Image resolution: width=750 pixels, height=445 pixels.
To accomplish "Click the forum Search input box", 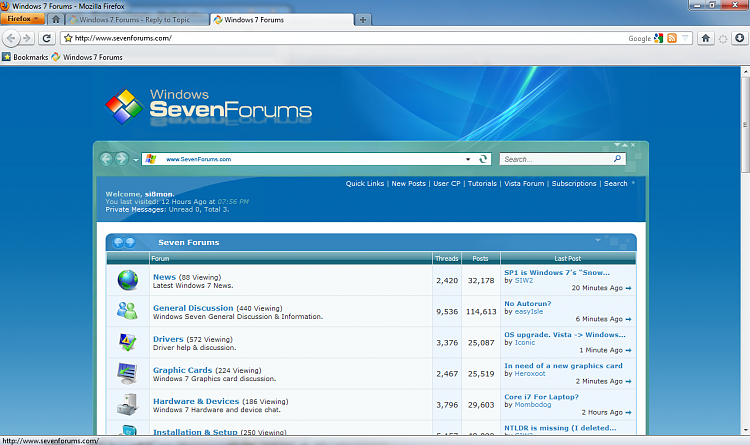I will pos(557,159).
